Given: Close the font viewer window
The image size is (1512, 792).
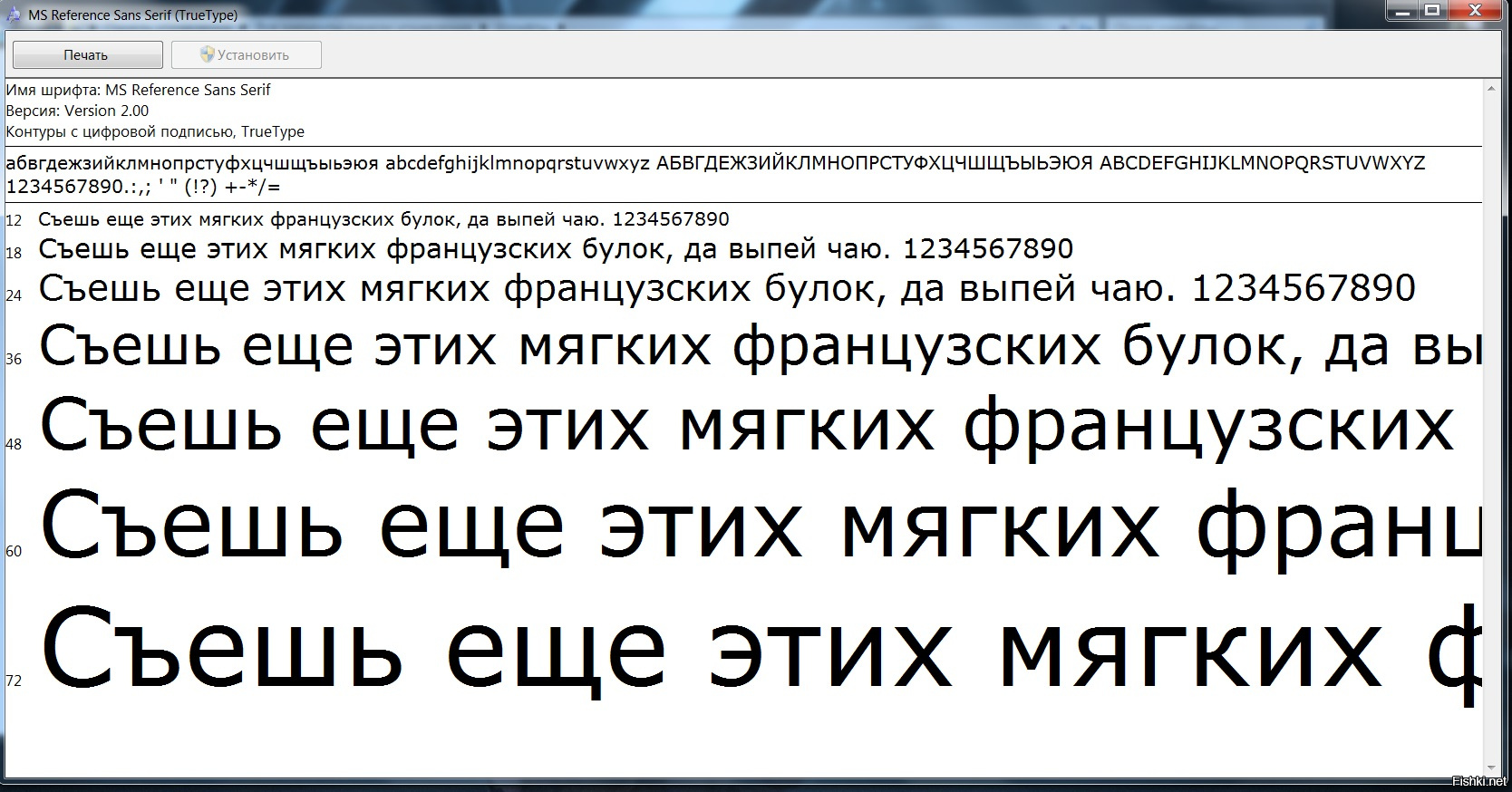Looking at the screenshot, I should click(x=1474, y=11).
